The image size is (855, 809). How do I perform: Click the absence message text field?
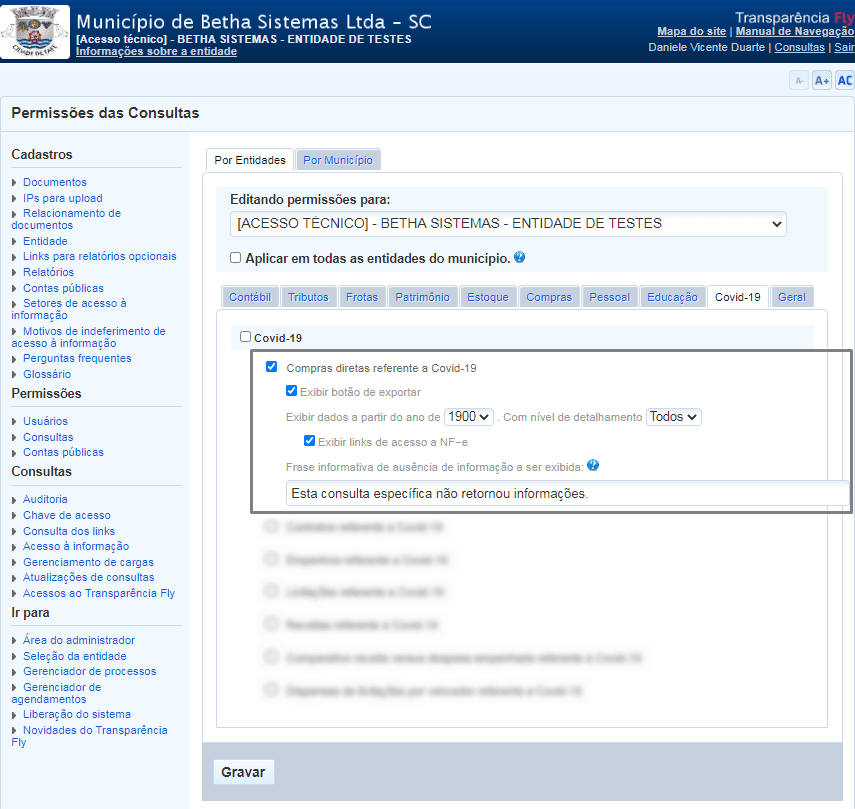tap(565, 493)
